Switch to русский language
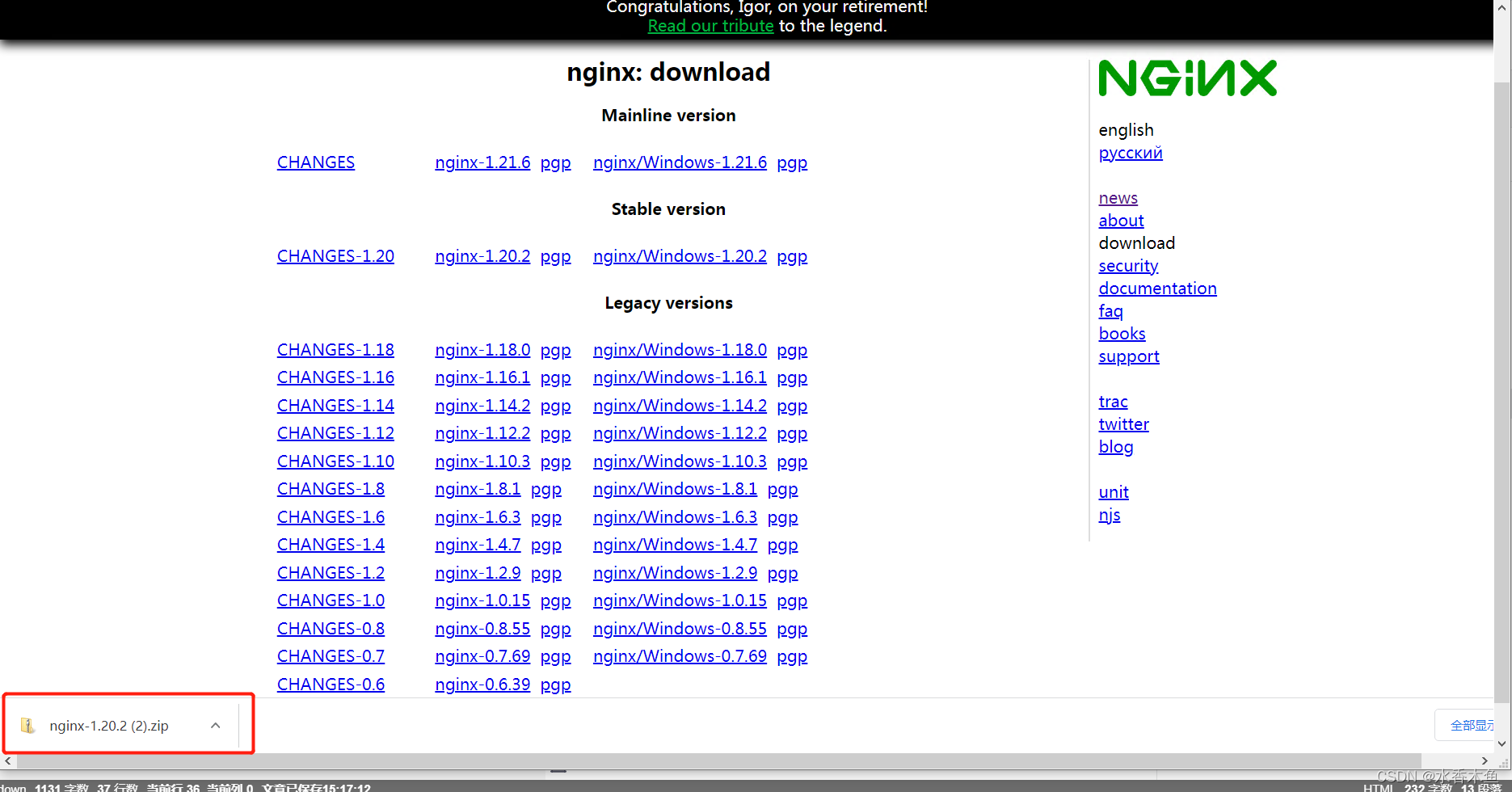The width and height of the screenshot is (1512, 792). (x=1131, y=153)
